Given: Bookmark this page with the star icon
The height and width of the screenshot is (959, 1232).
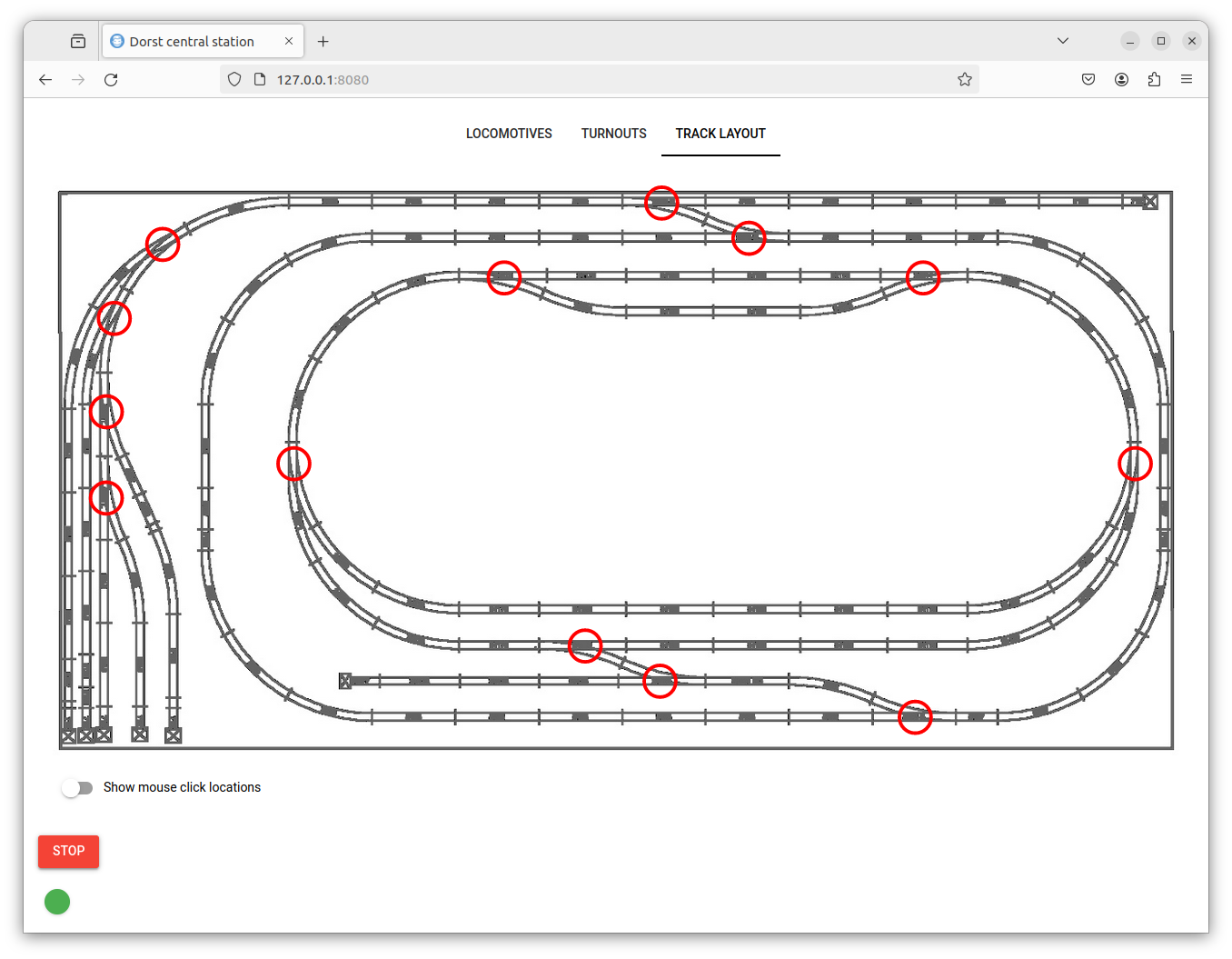Looking at the screenshot, I should pyautogui.click(x=965, y=80).
